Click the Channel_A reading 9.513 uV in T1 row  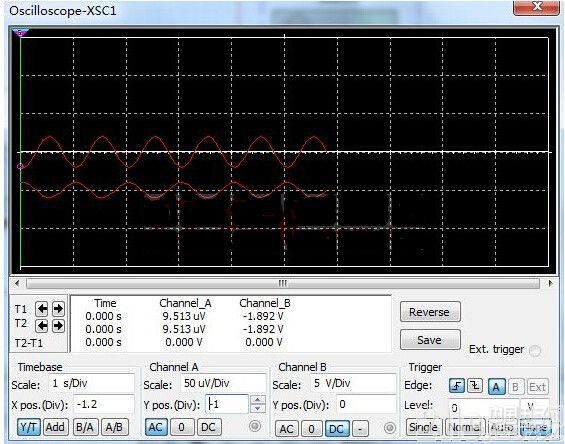184,316
